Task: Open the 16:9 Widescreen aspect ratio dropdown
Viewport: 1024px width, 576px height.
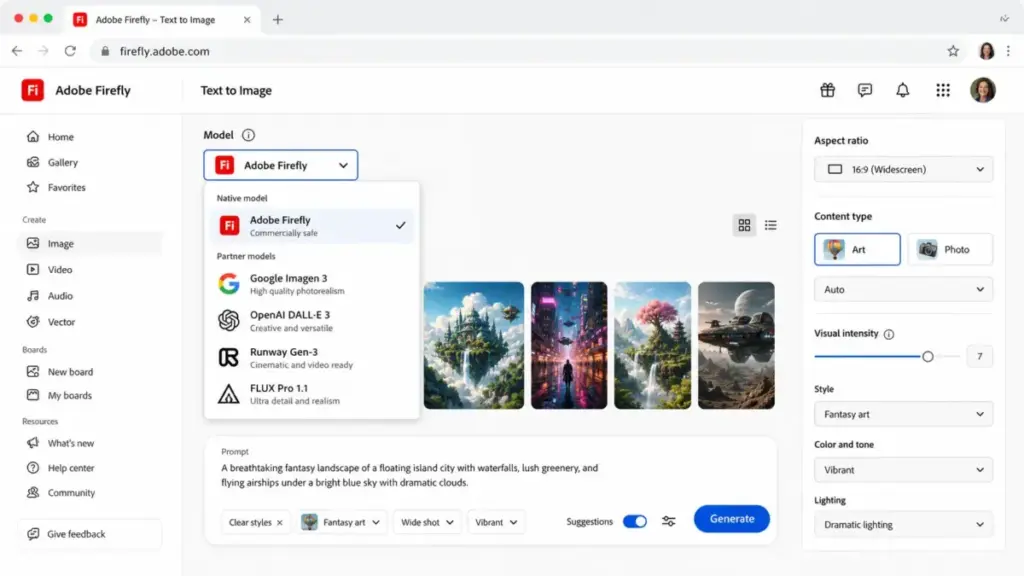Action: point(903,169)
